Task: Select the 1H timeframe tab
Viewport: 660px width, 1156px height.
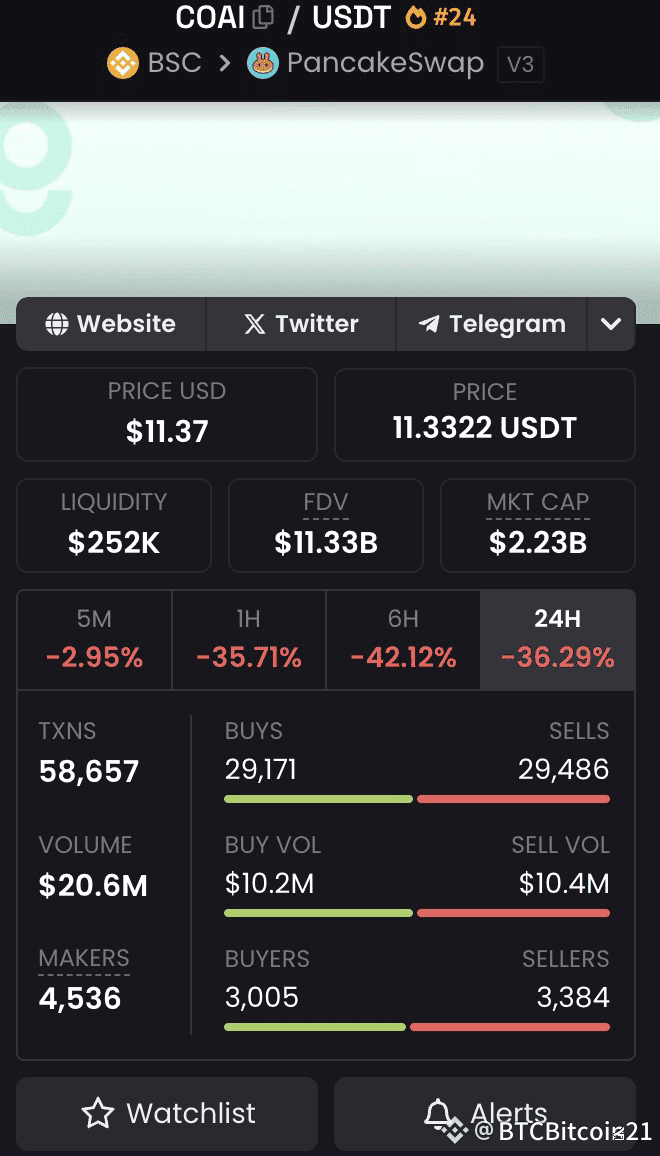Action: tap(249, 640)
